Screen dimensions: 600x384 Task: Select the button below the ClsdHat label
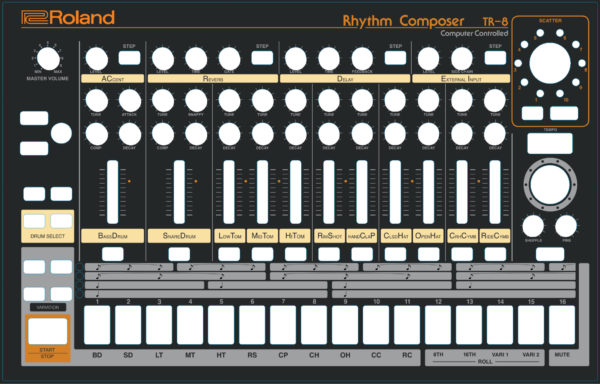395,254
